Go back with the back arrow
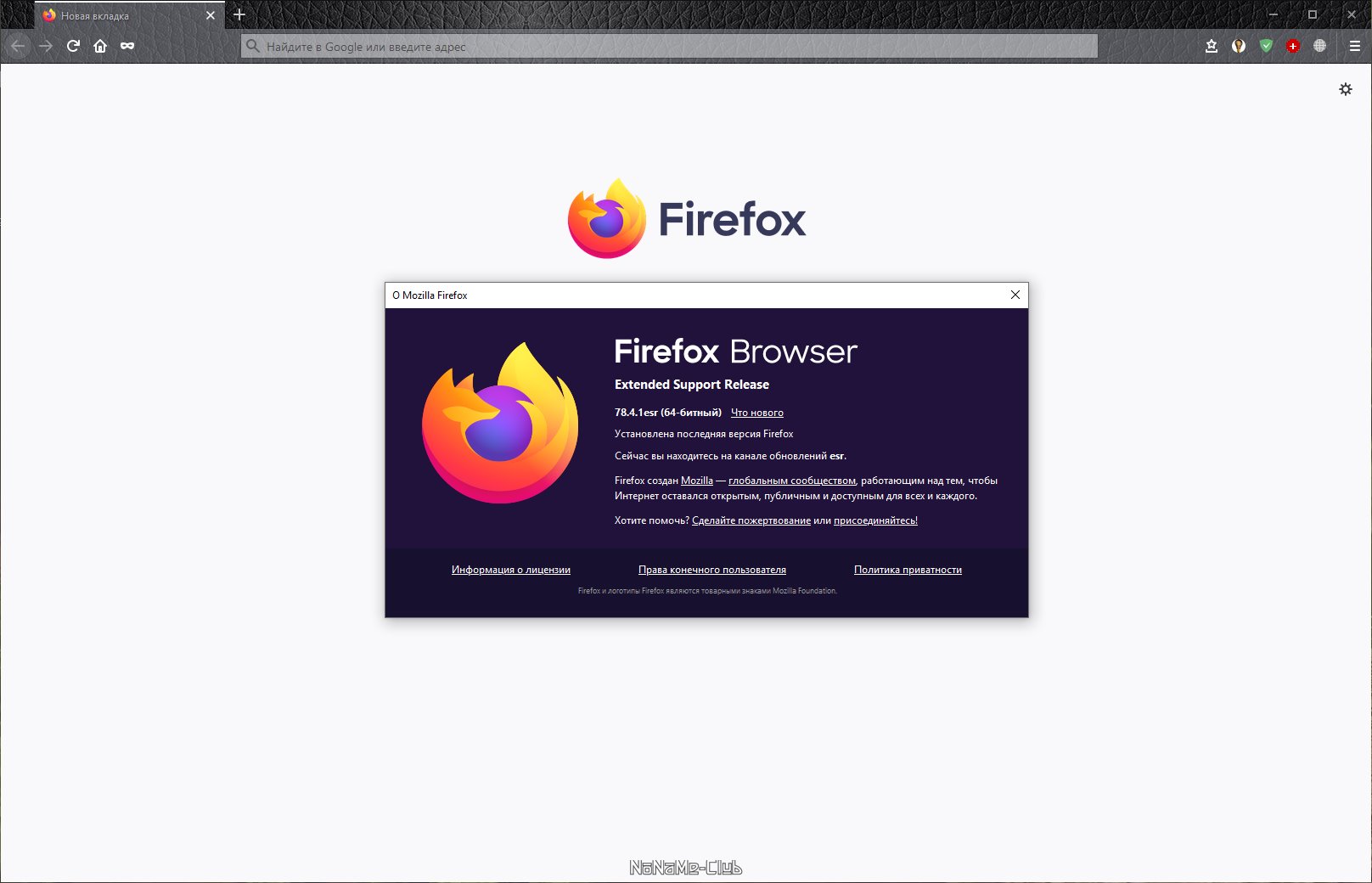The width and height of the screenshot is (1372, 883). coord(18,46)
